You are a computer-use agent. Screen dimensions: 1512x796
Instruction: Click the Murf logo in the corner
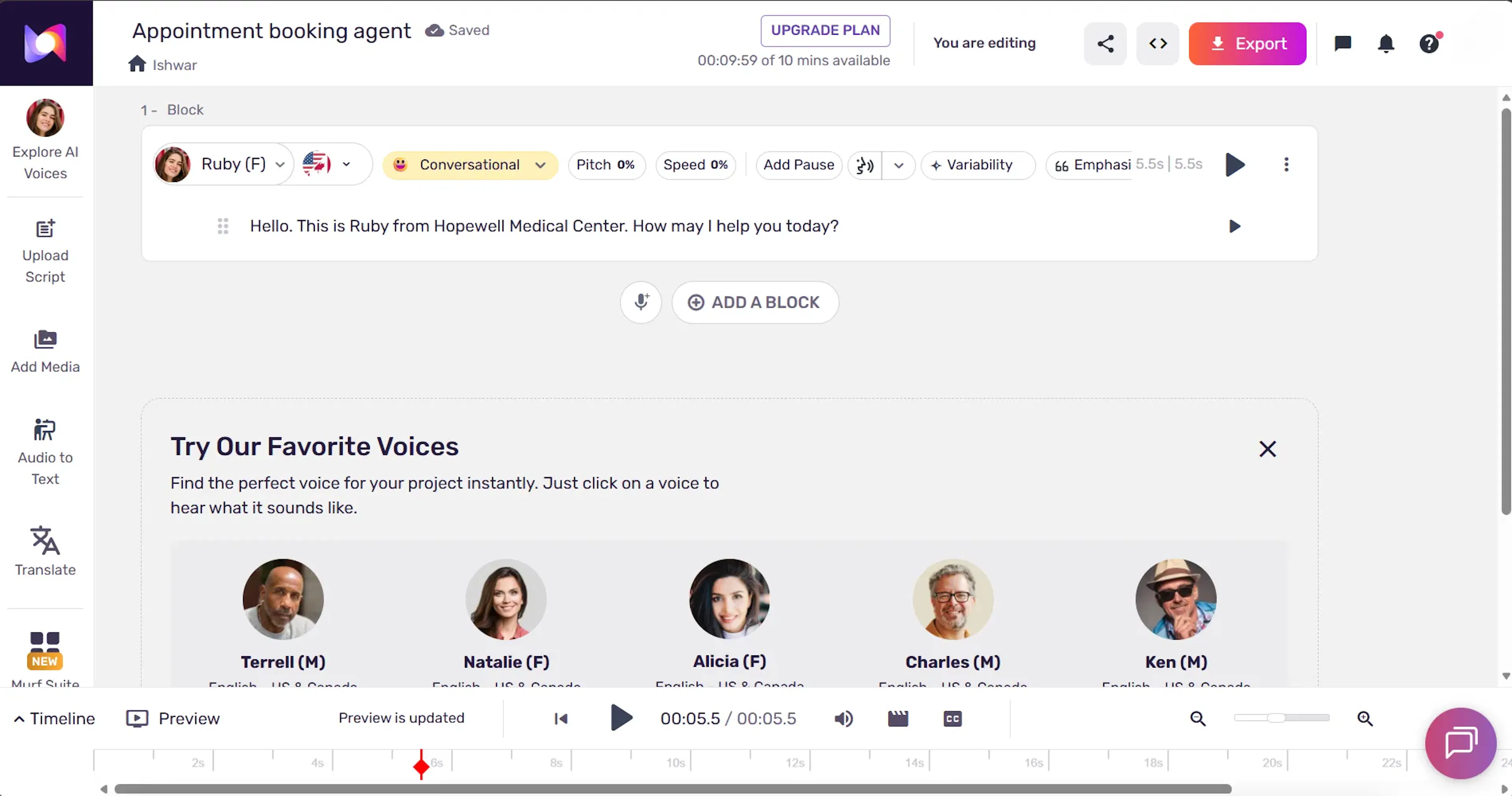46,43
